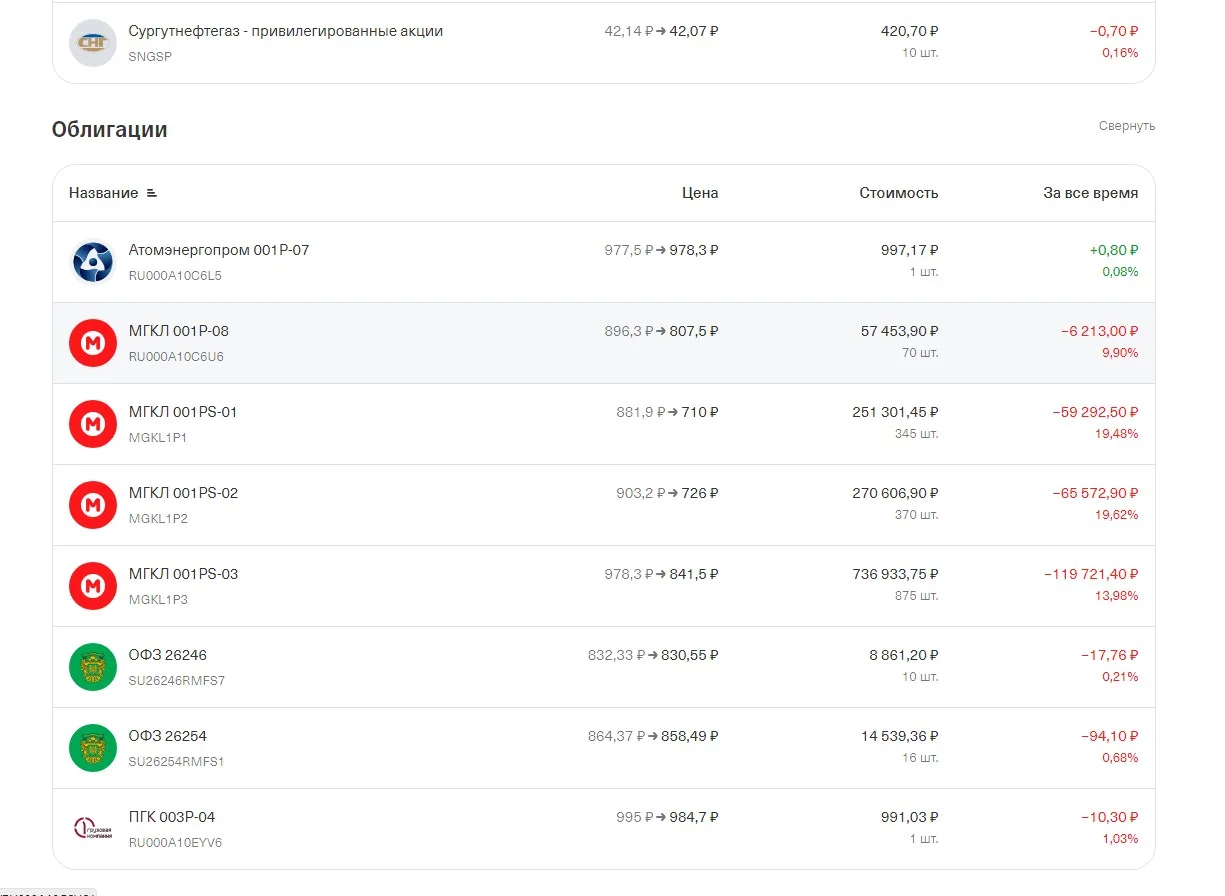Click price 978,3 ₽ → 841,5 ₽

661,574
